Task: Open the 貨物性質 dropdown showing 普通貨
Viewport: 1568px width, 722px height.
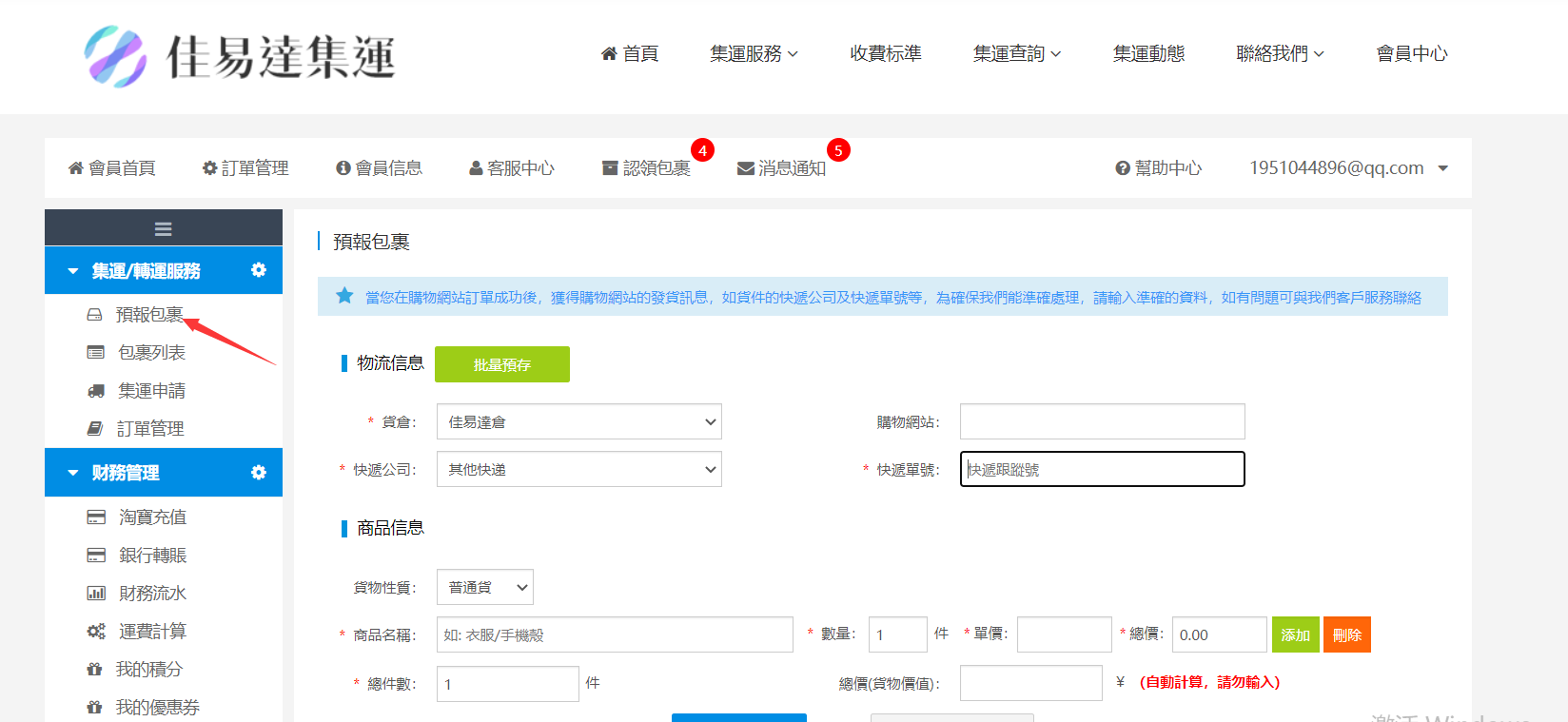Action: 485,587
